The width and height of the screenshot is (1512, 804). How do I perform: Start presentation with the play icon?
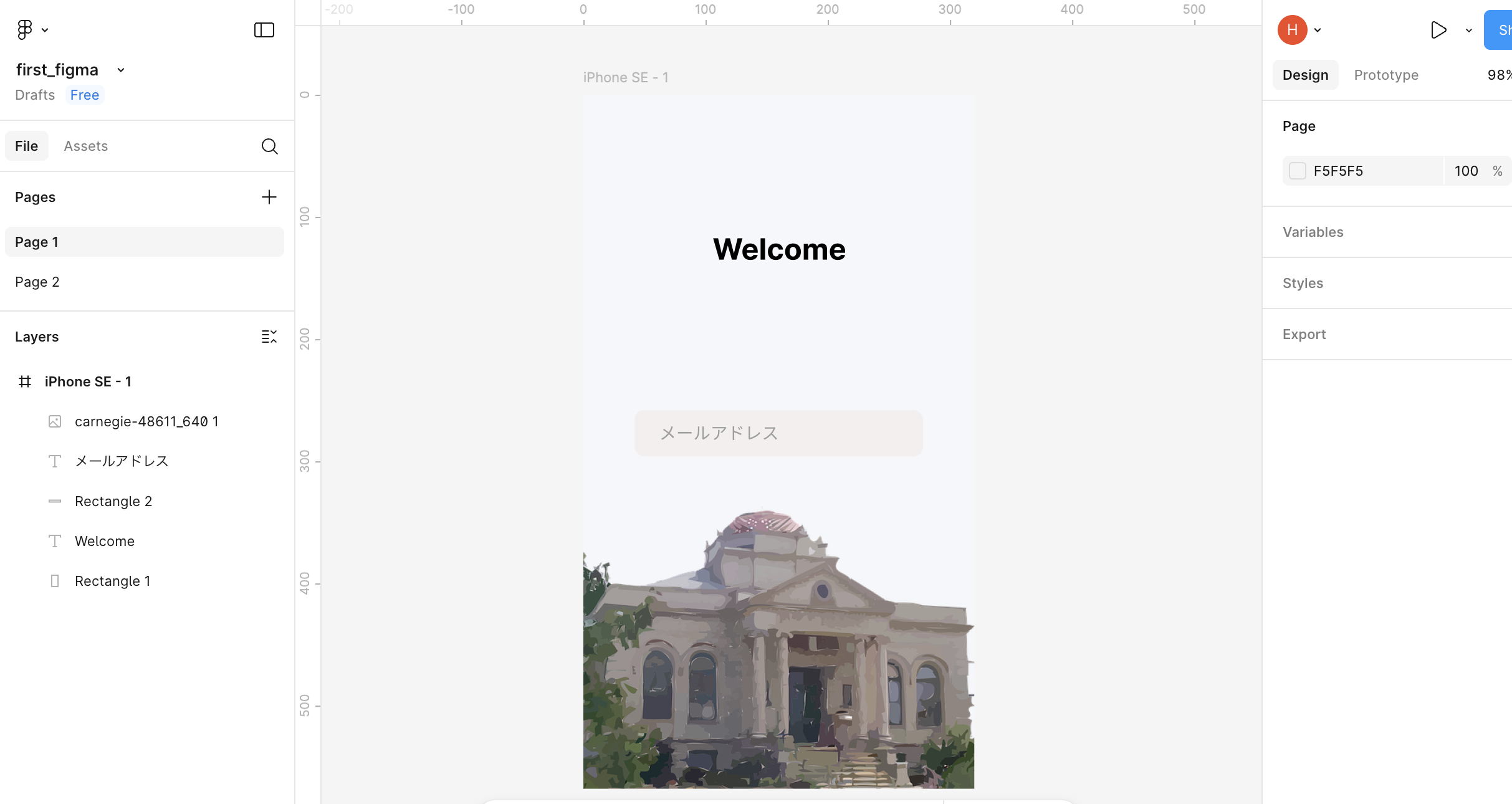click(x=1438, y=30)
